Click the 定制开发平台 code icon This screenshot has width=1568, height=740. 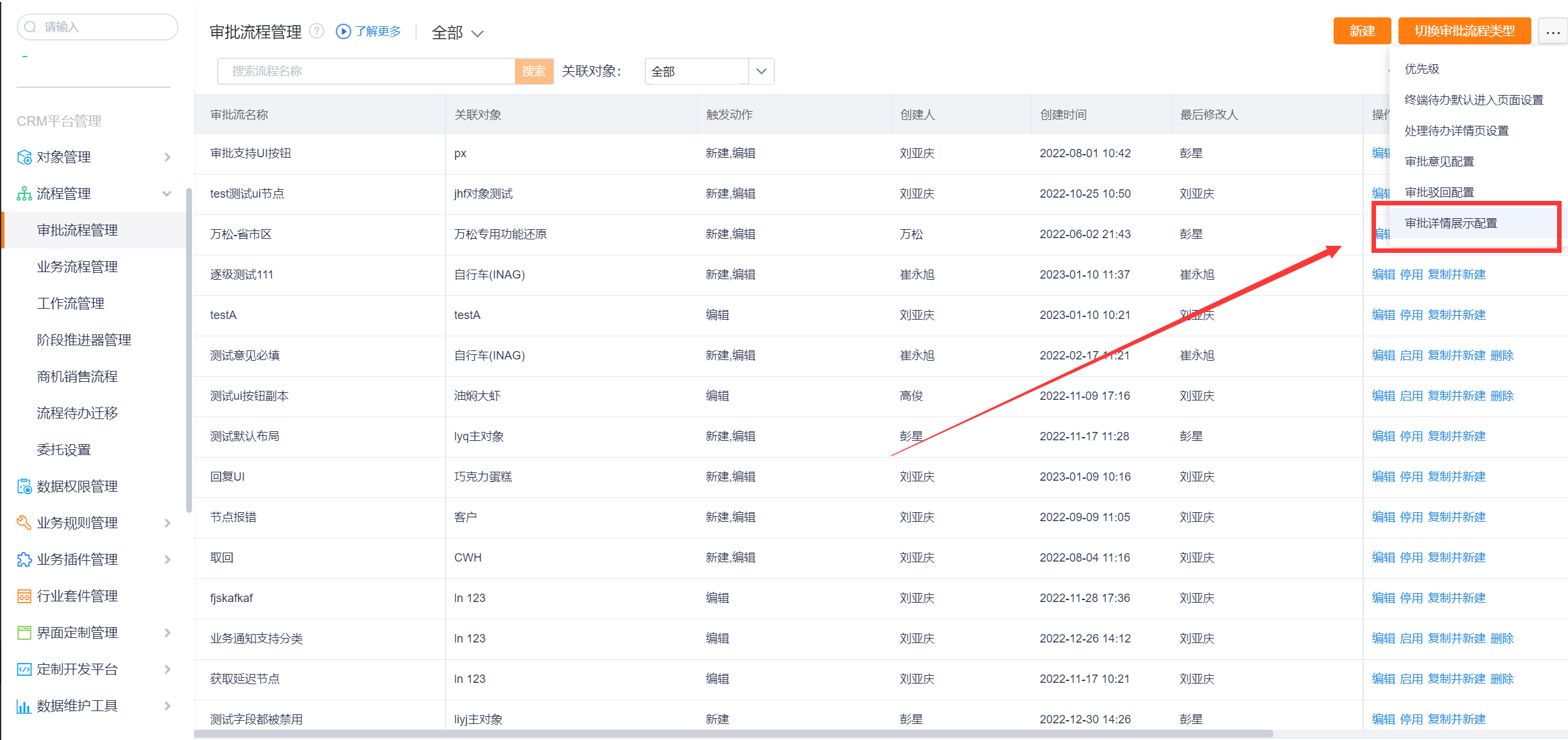point(24,669)
